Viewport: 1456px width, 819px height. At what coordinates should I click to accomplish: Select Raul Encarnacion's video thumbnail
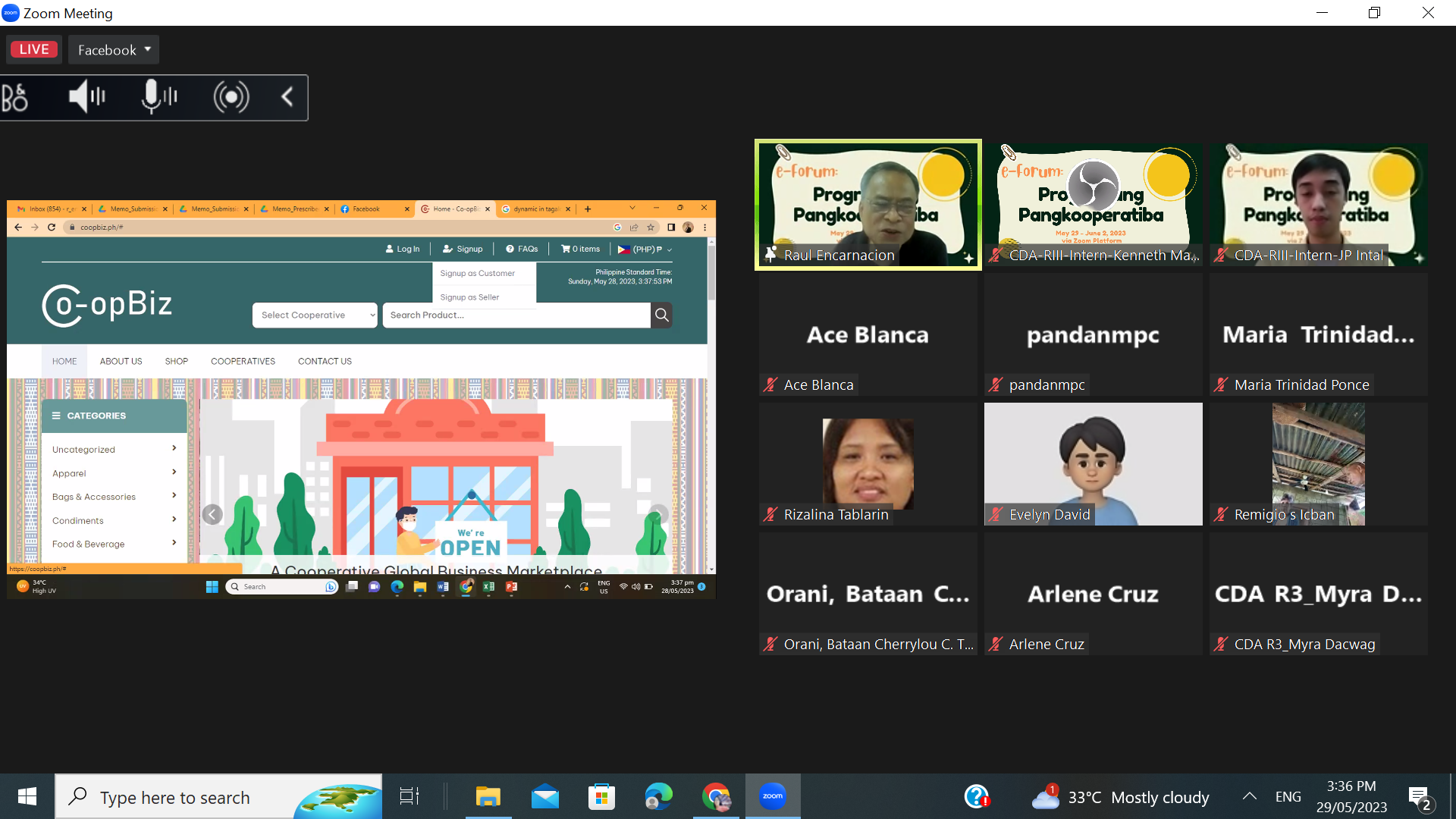tap(868, 205)
